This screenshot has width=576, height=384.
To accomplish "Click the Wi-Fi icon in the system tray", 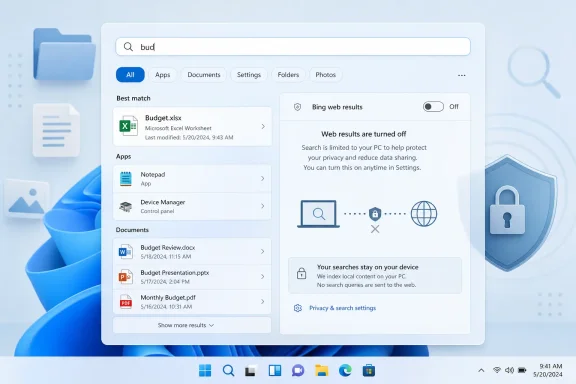I will pyautogui.click(x=497, y=370).
